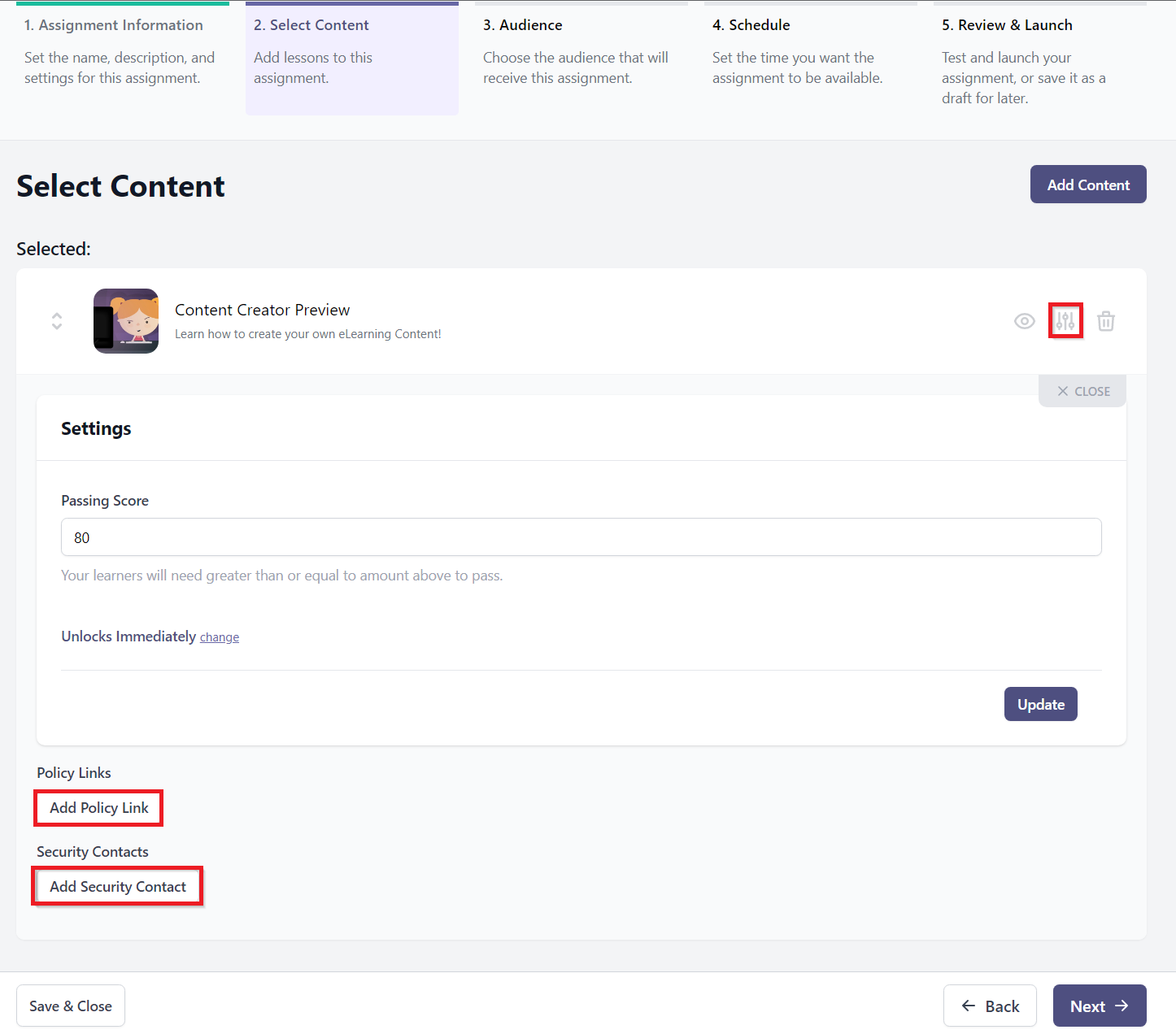Preview the Content Creator Preview lesson via eye icon
This screenshot has width=1176, height=1034.
coord(1025,321)
